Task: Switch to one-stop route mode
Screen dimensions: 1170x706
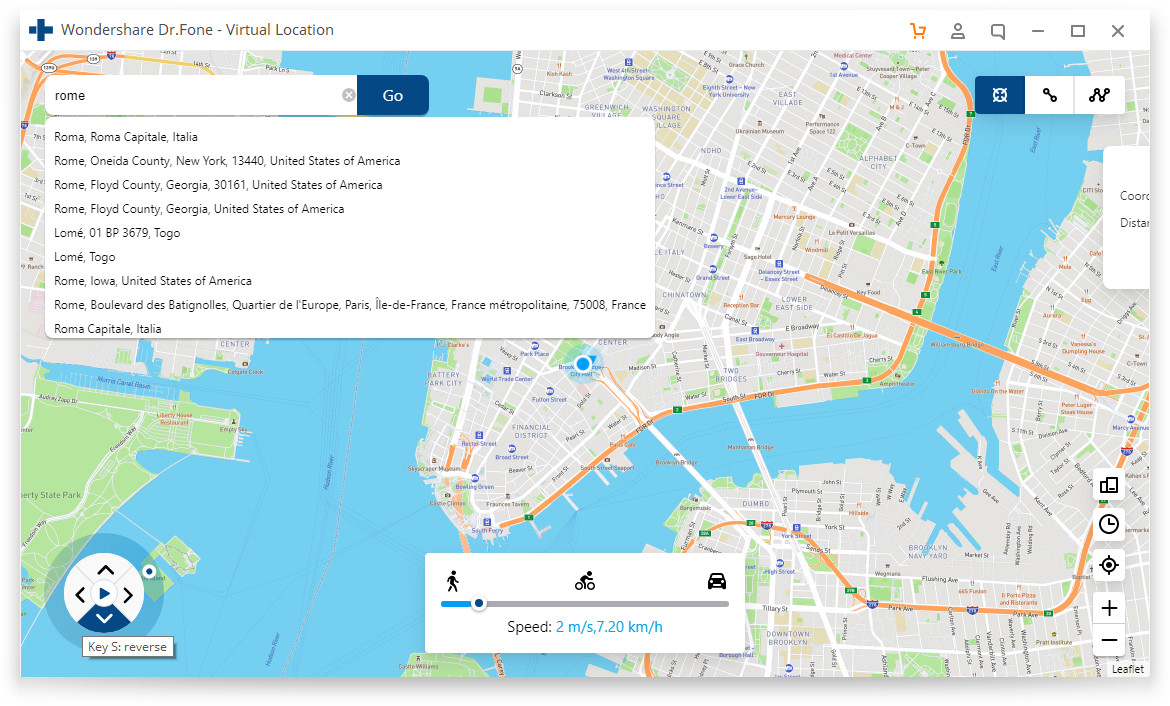Action: 1048,94
